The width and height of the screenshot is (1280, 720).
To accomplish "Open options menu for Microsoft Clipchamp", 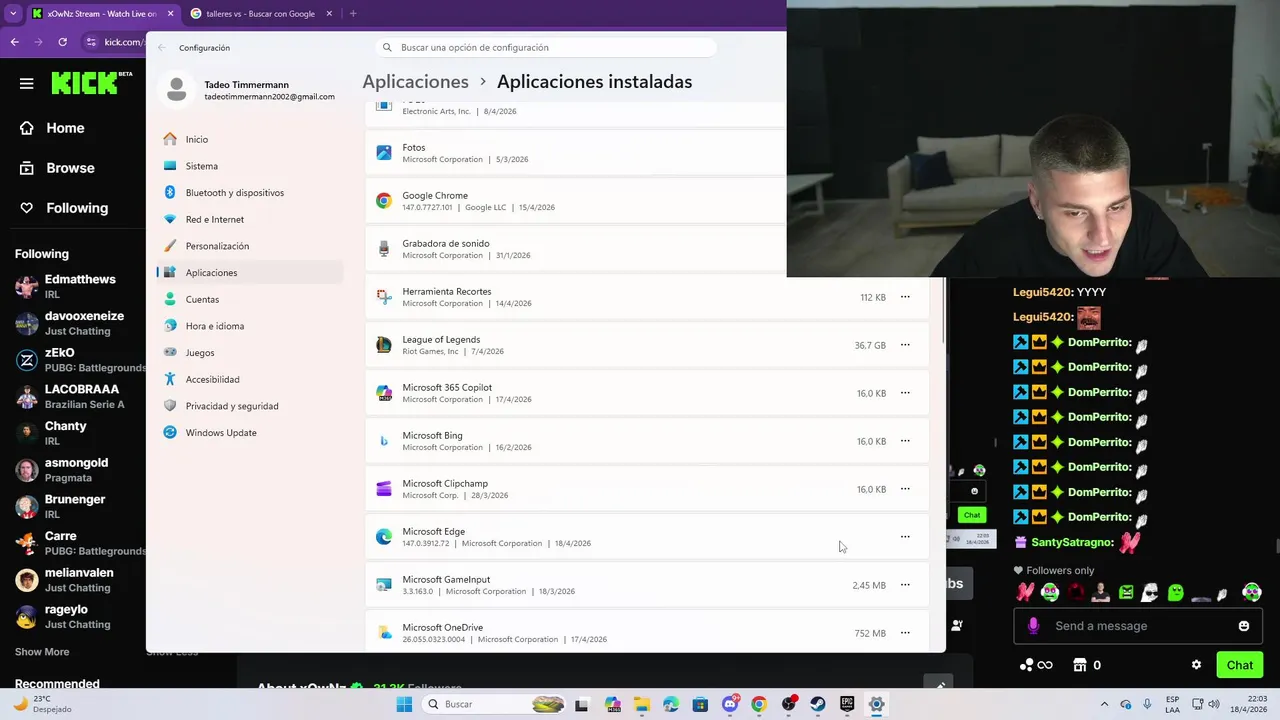I will [905, 489].
